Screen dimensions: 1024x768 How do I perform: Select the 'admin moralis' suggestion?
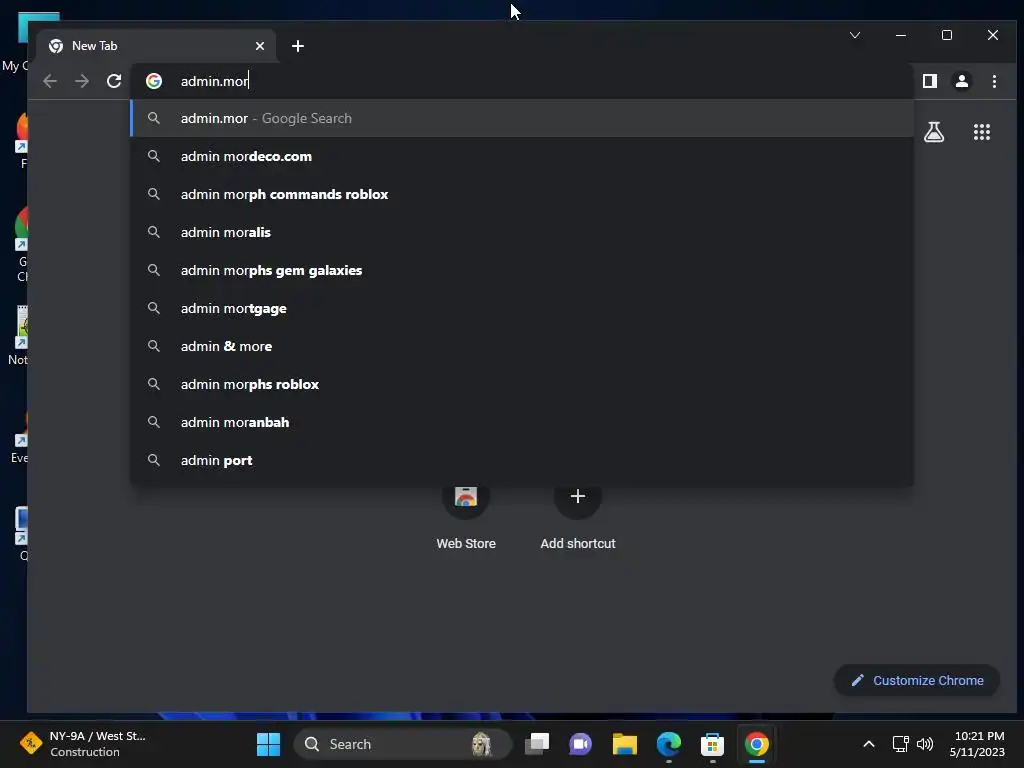tap(522, 232)
